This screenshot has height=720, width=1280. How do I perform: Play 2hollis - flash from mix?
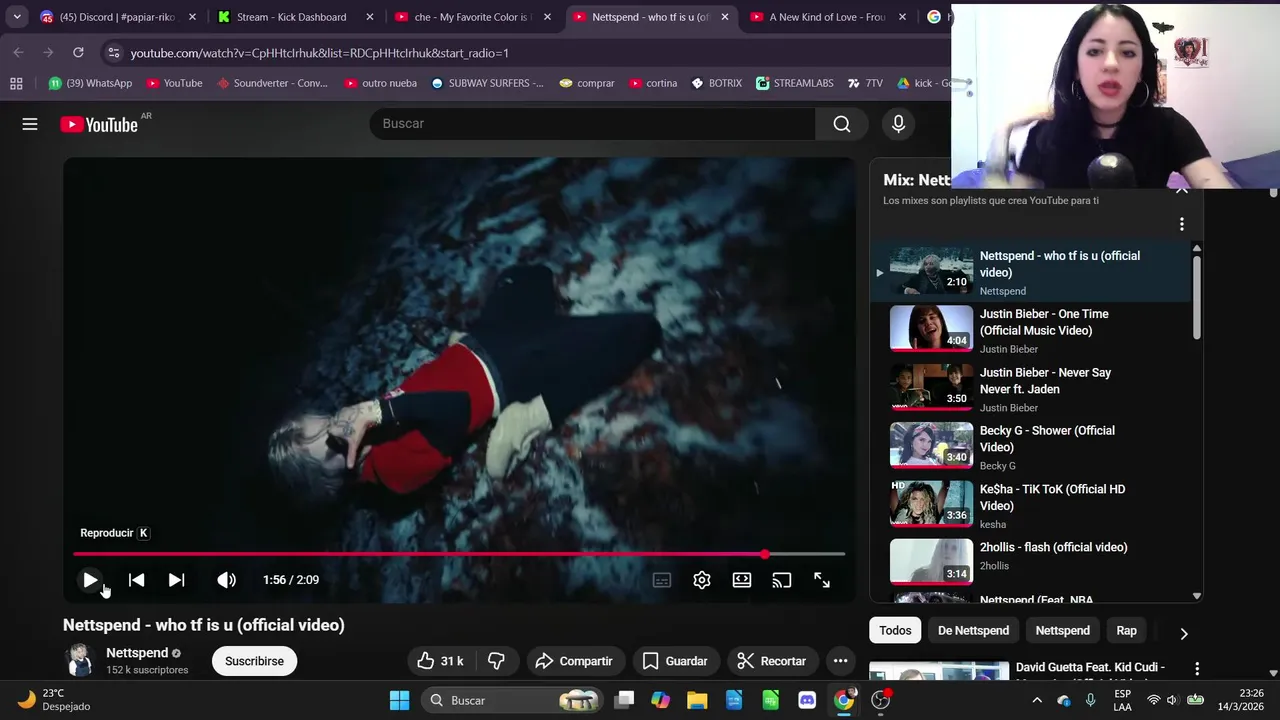1030,564
